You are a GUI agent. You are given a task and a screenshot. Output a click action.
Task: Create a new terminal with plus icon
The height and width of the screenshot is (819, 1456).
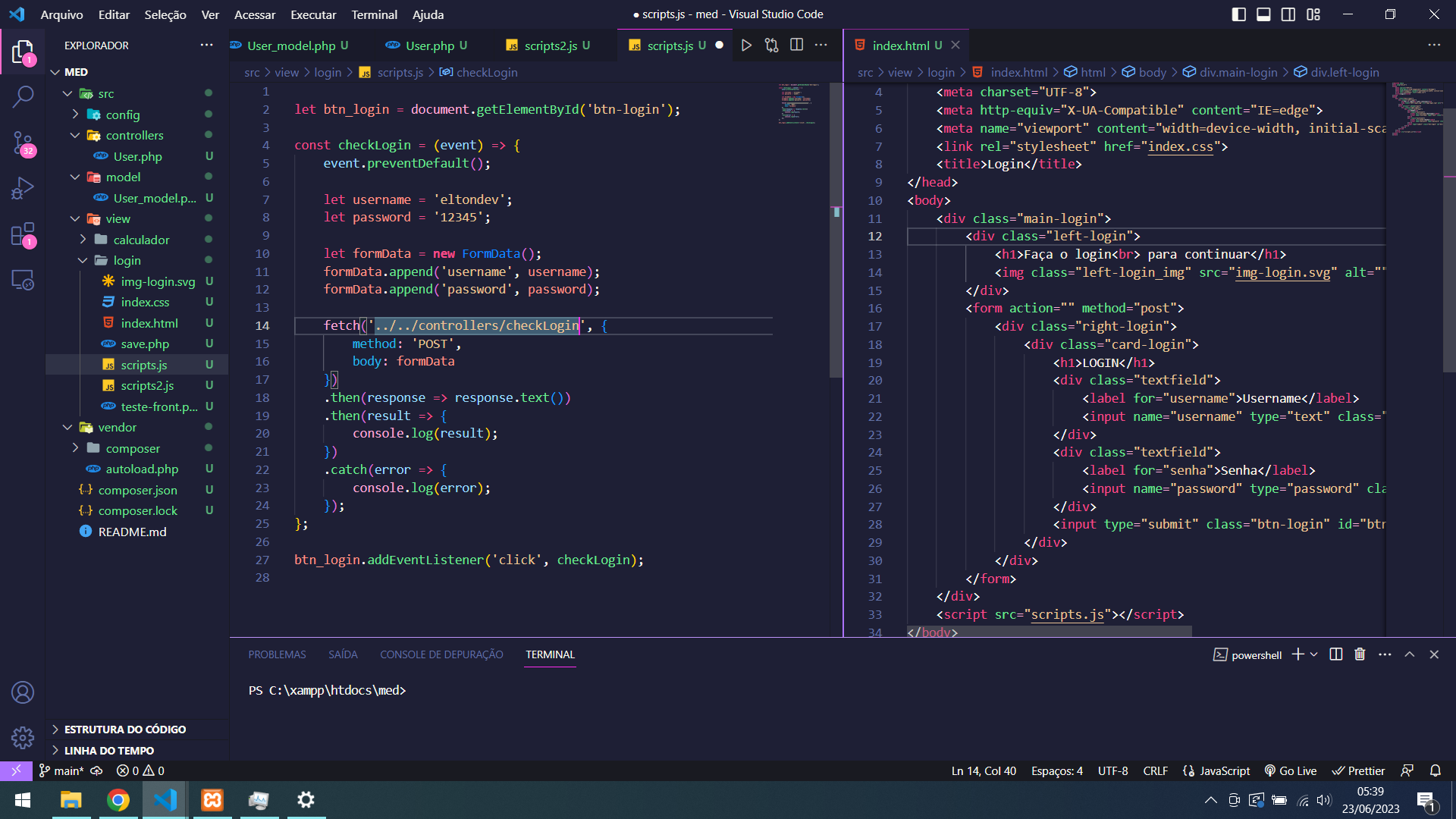tap(1298, 654)
